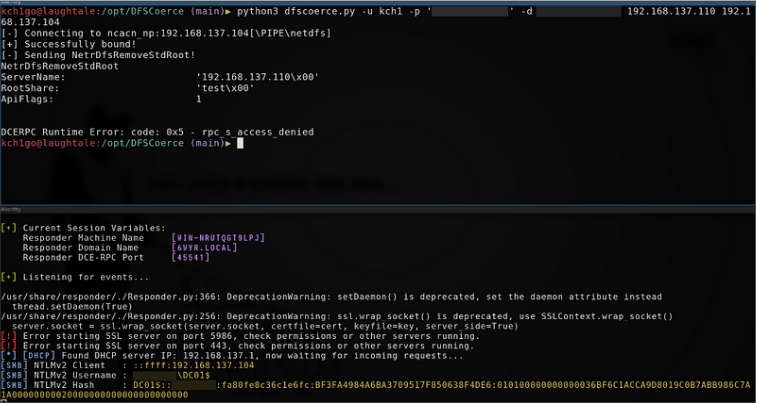Click the ssl.wrap_socket() DeprecationWarning line
Image resolution: width=758 pixels, height=403 pixels.
pyautogui.click(x=337, y=317)
